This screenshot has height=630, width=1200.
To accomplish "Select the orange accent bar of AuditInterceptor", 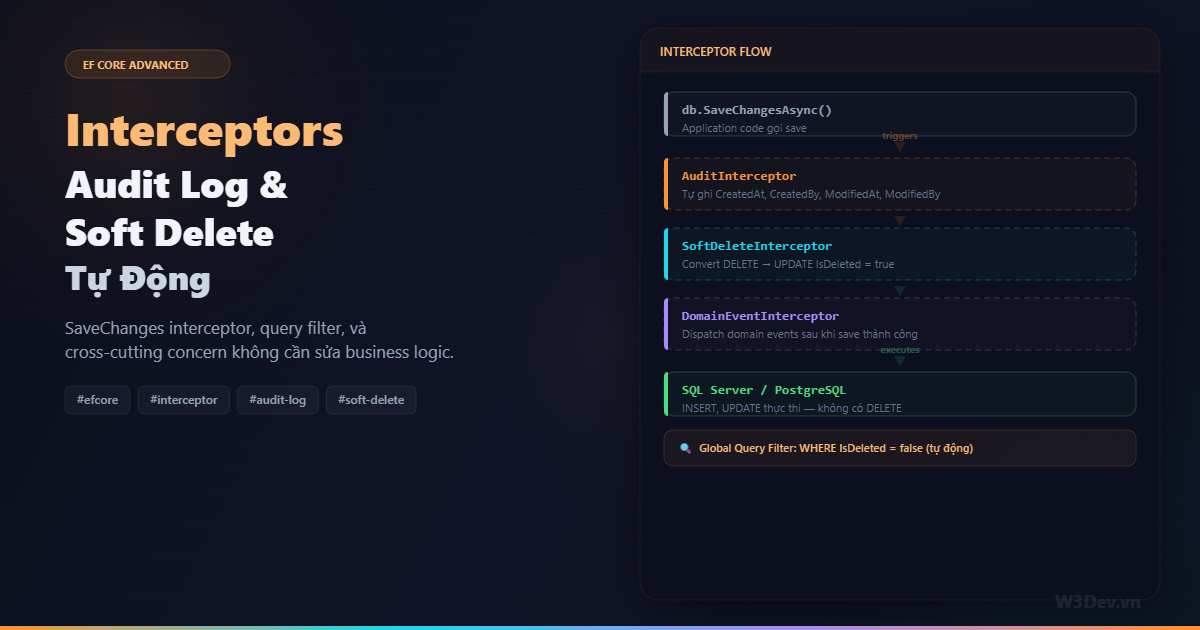I will [667, 183].
